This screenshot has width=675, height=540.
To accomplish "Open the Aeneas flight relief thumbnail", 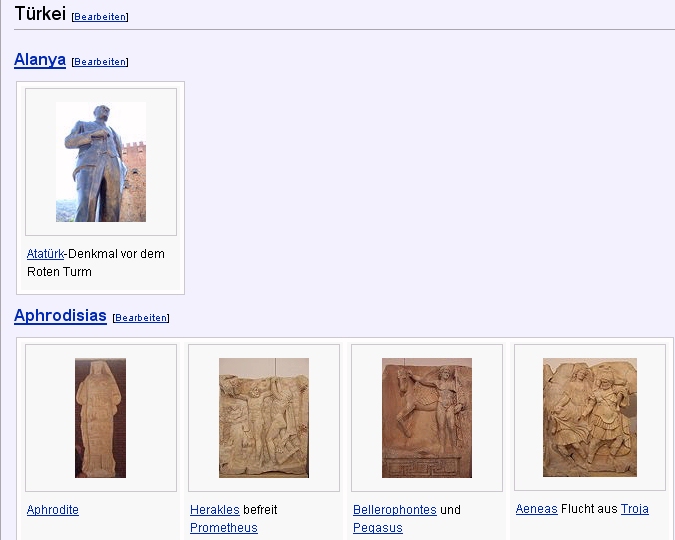I will [590, 417].
